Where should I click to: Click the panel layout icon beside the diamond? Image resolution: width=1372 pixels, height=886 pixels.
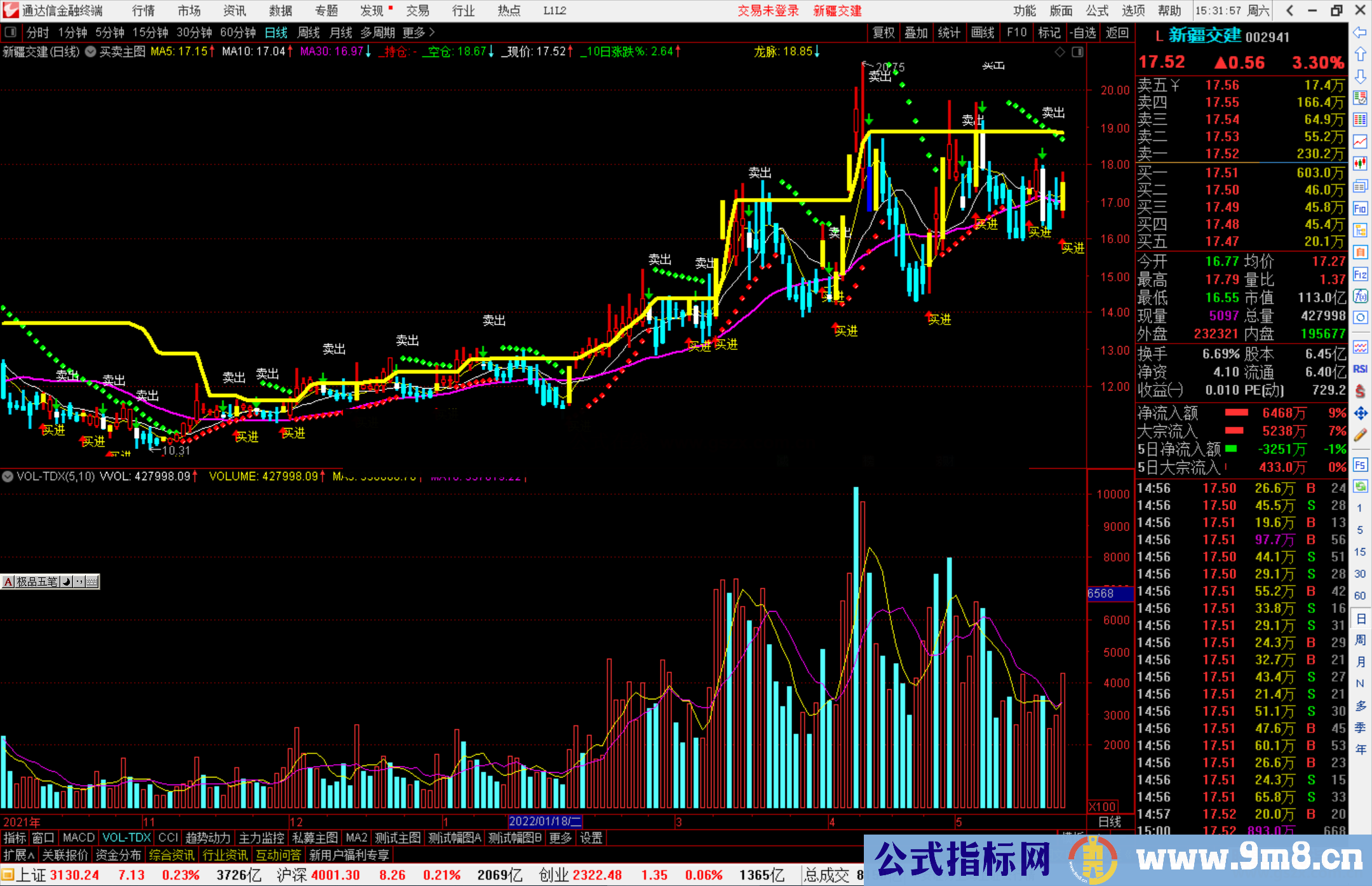pos(1077,52)
